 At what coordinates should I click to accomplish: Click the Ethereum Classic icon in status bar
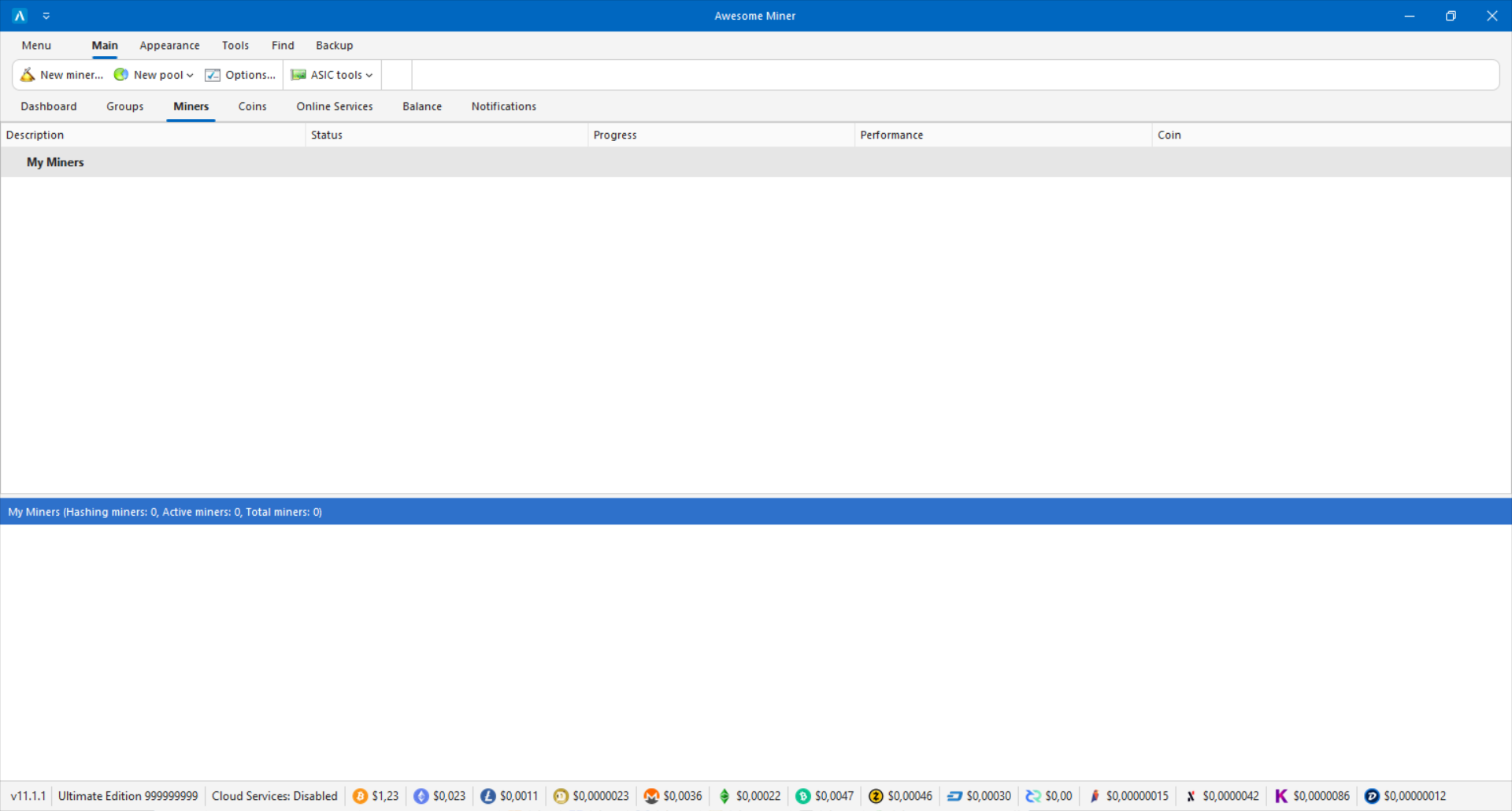click(724, 796)
